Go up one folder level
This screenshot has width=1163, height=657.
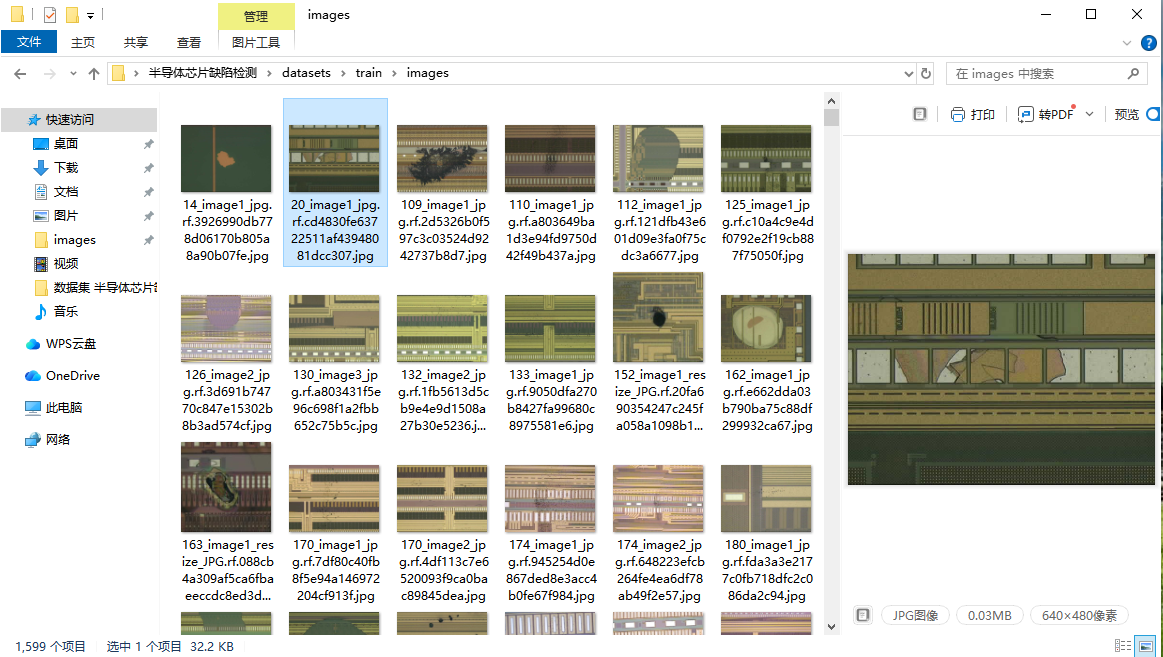(x=93, y=73)
